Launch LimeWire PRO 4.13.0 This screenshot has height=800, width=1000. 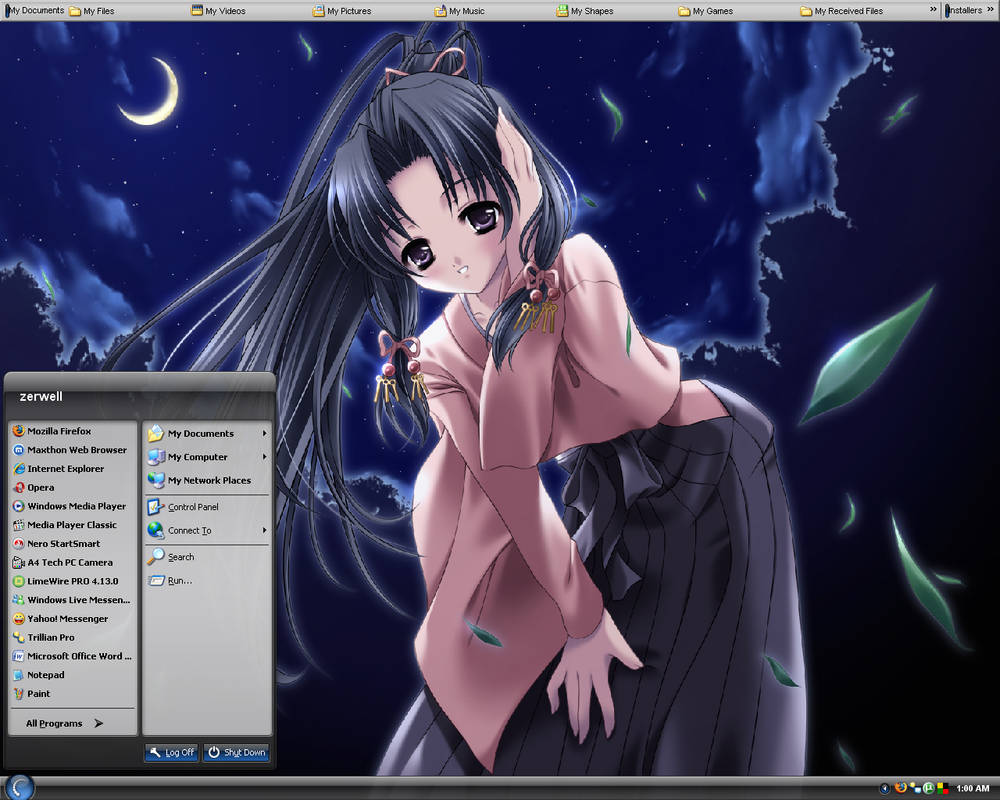73,581
